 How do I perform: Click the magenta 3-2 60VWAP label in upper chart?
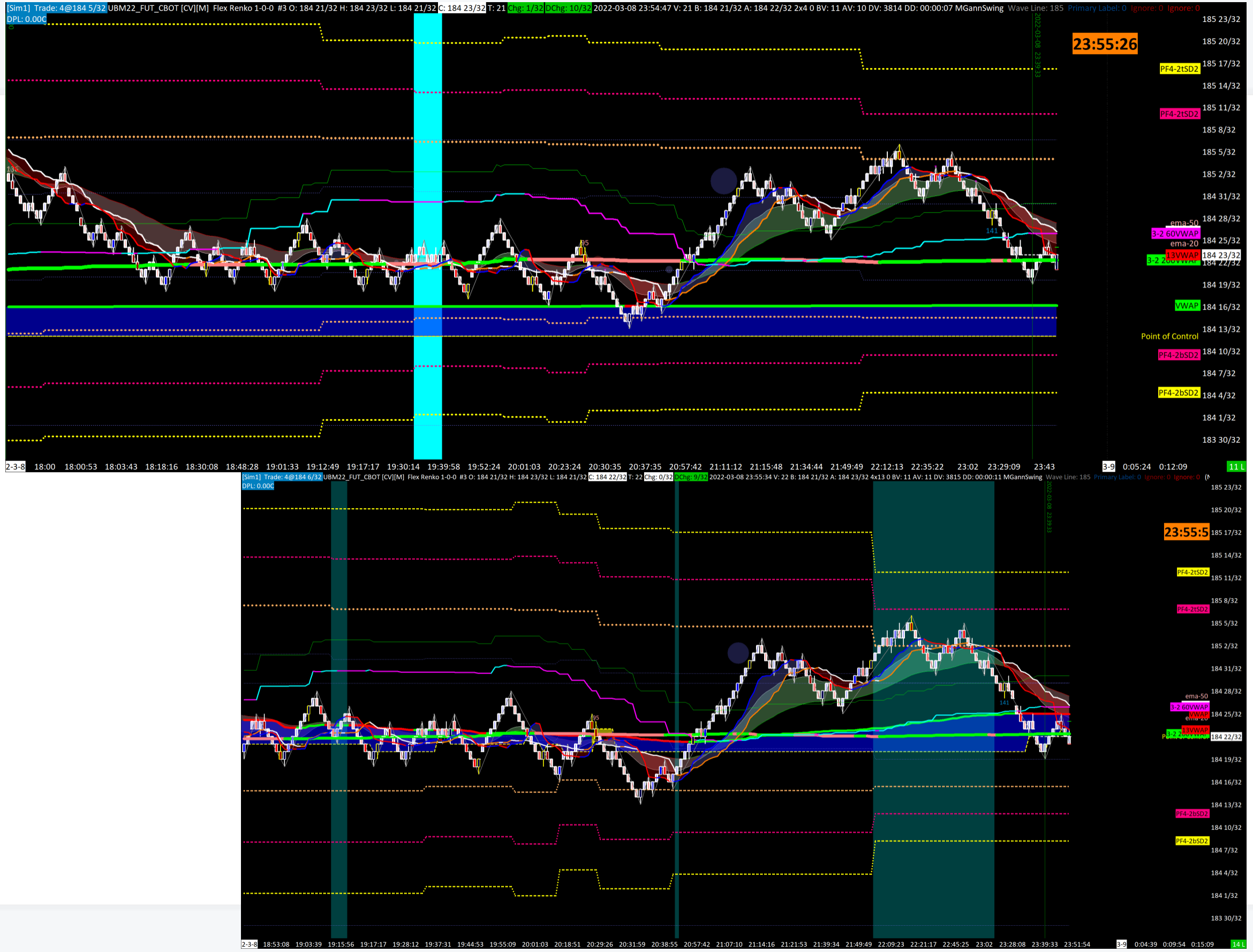(x=1175, y=233)
